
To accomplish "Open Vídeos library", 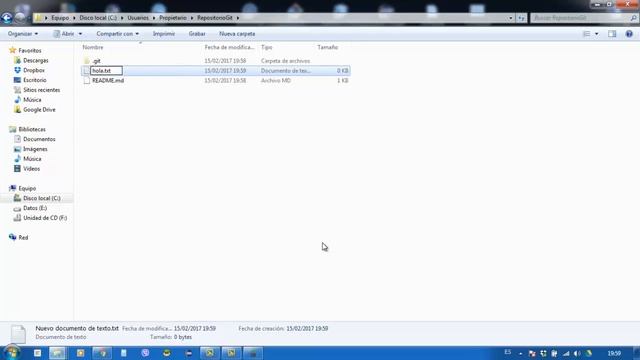I will (x=31, y=169).
